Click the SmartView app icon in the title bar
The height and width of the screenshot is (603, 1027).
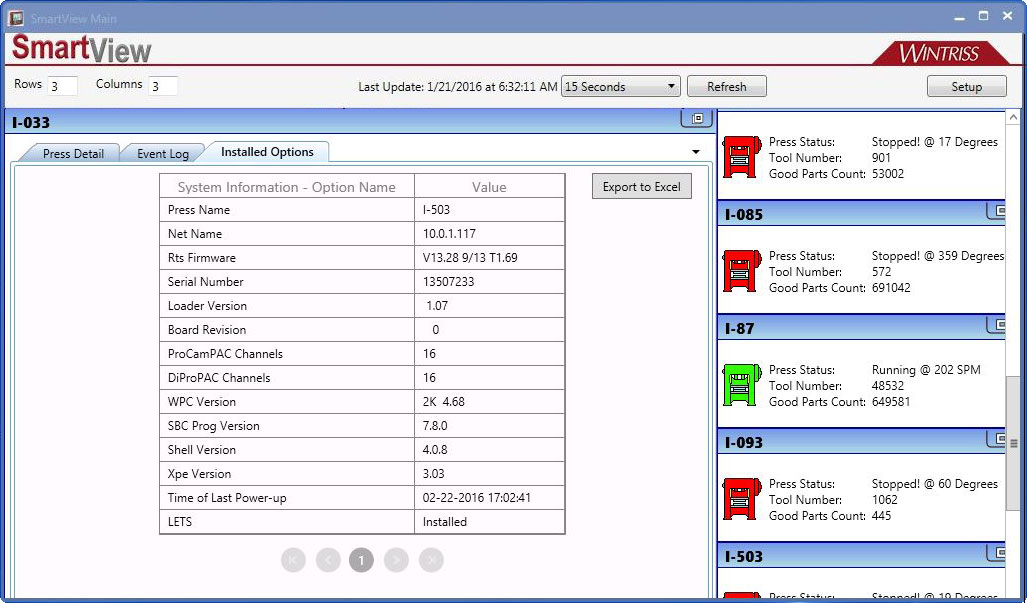click(x=16, y=18)
